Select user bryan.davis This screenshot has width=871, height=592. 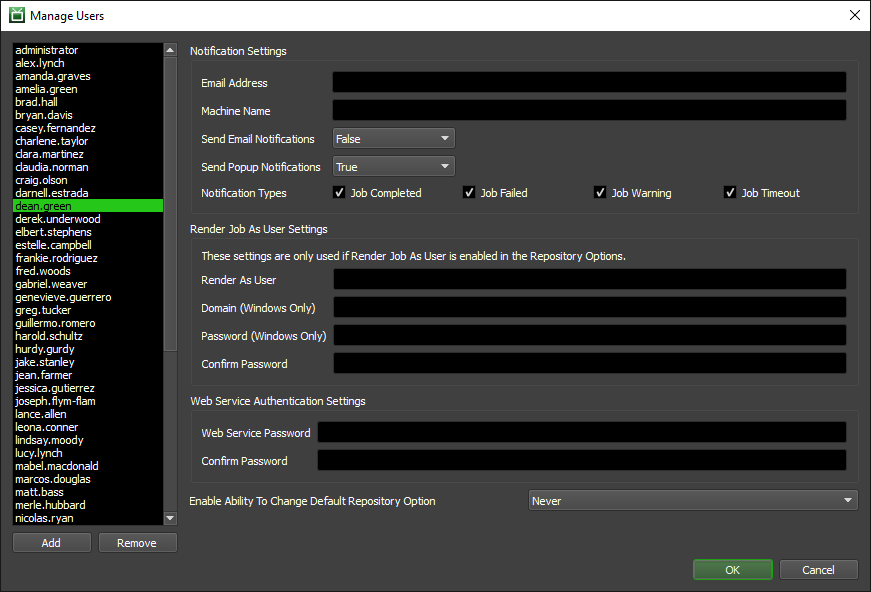tap(88, 115)
